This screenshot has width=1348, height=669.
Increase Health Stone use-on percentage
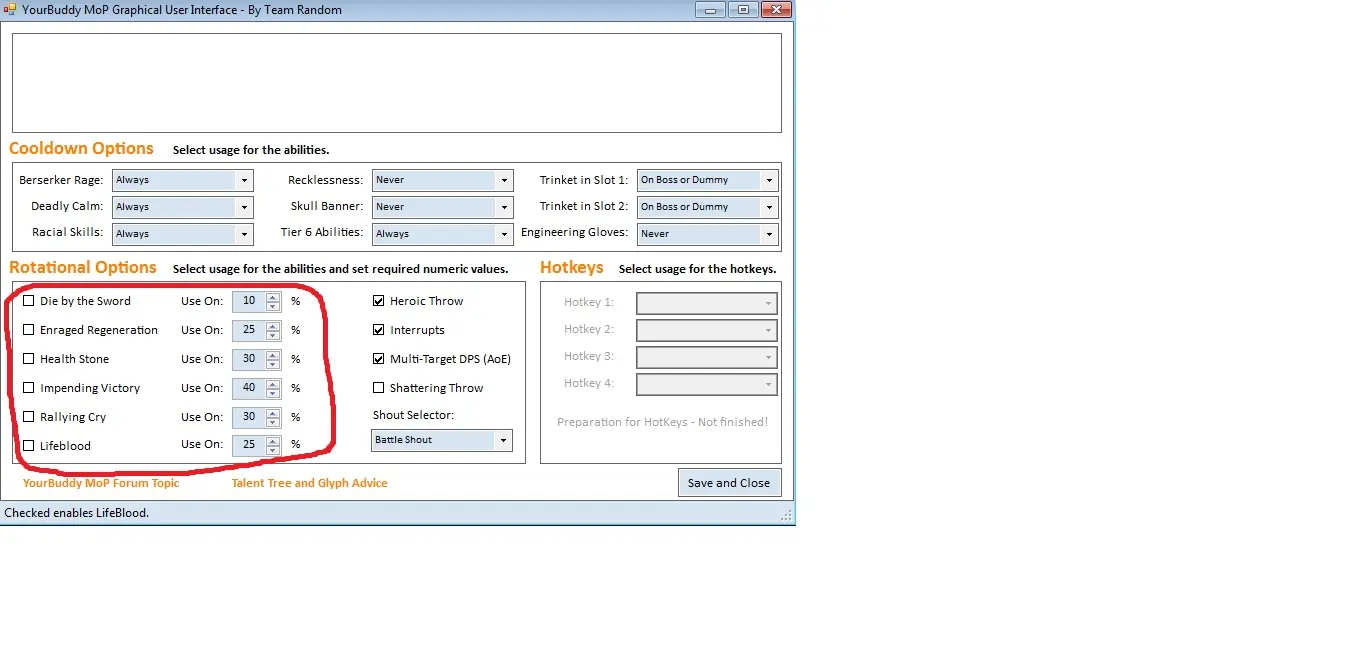273,355
